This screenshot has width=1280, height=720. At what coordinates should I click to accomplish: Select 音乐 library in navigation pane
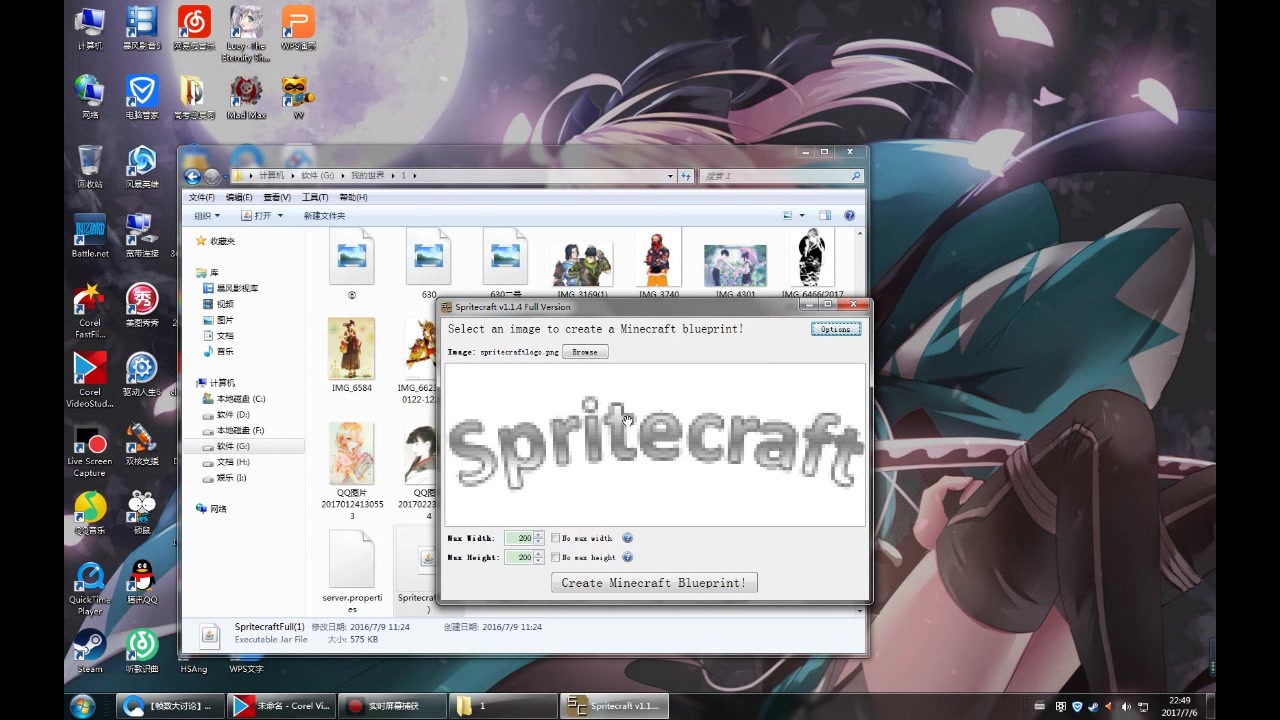tap(218, 352)
